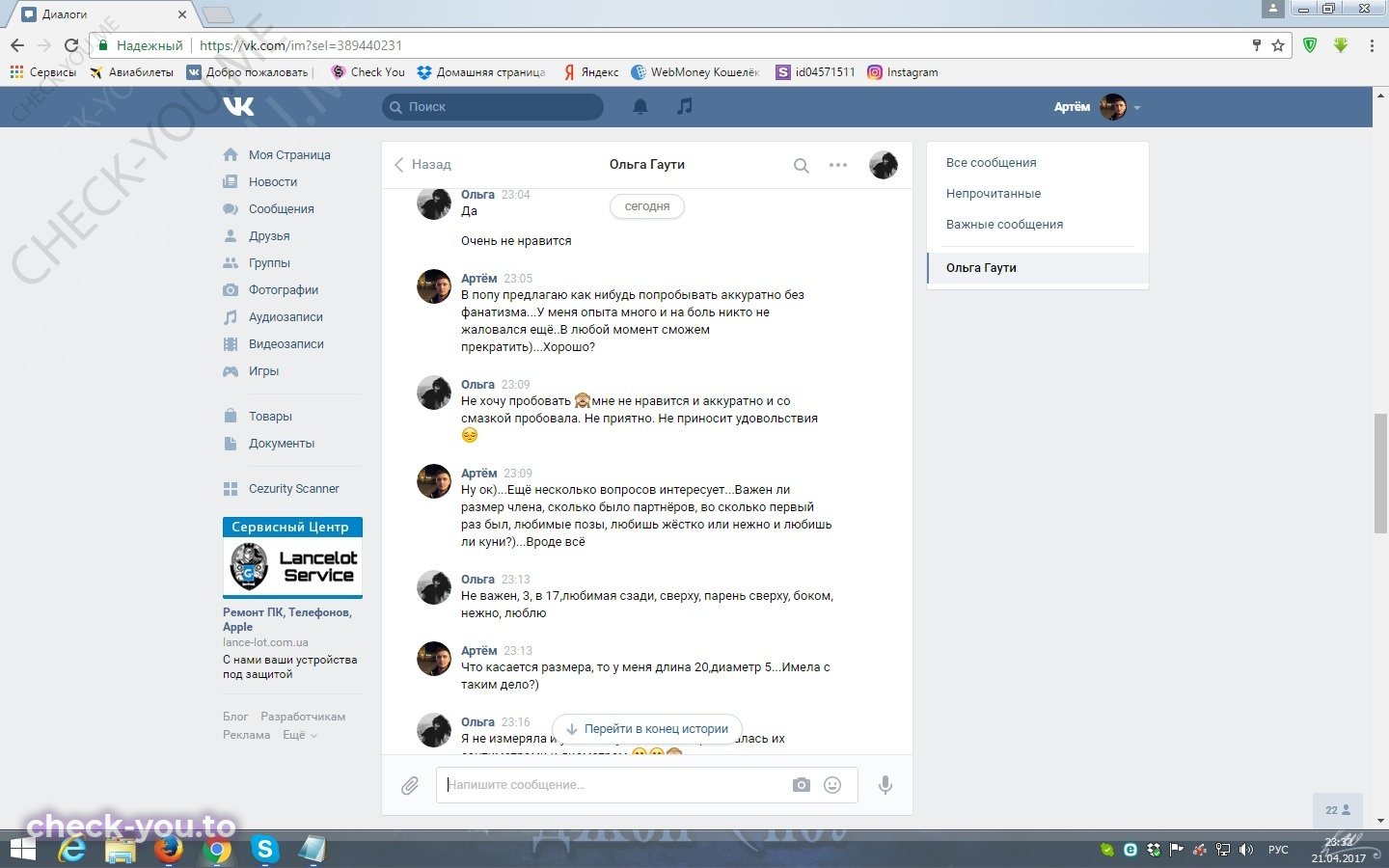
Task: Open the Блог footer link
Action: point(235,717)
